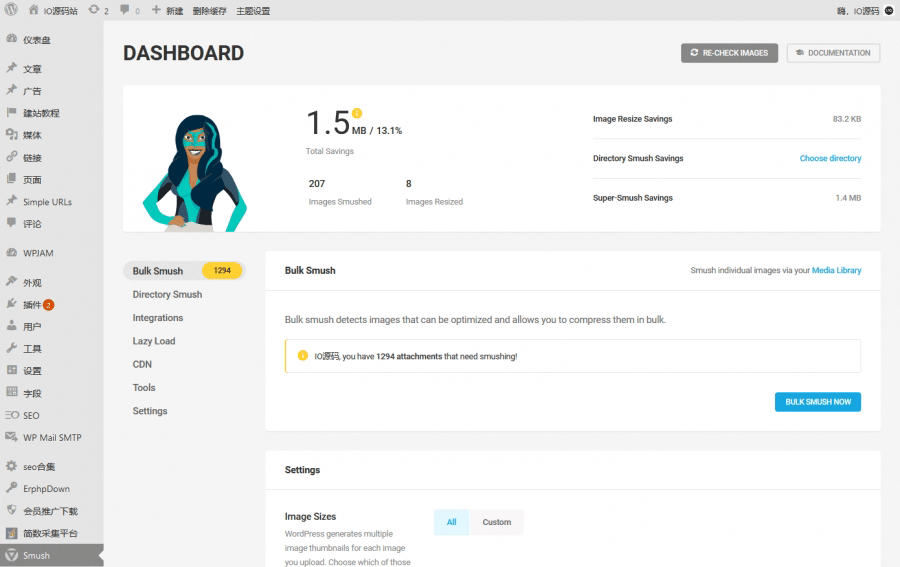Open the Tools tab
Screen dimensions: 900x567
coord(144,388)
